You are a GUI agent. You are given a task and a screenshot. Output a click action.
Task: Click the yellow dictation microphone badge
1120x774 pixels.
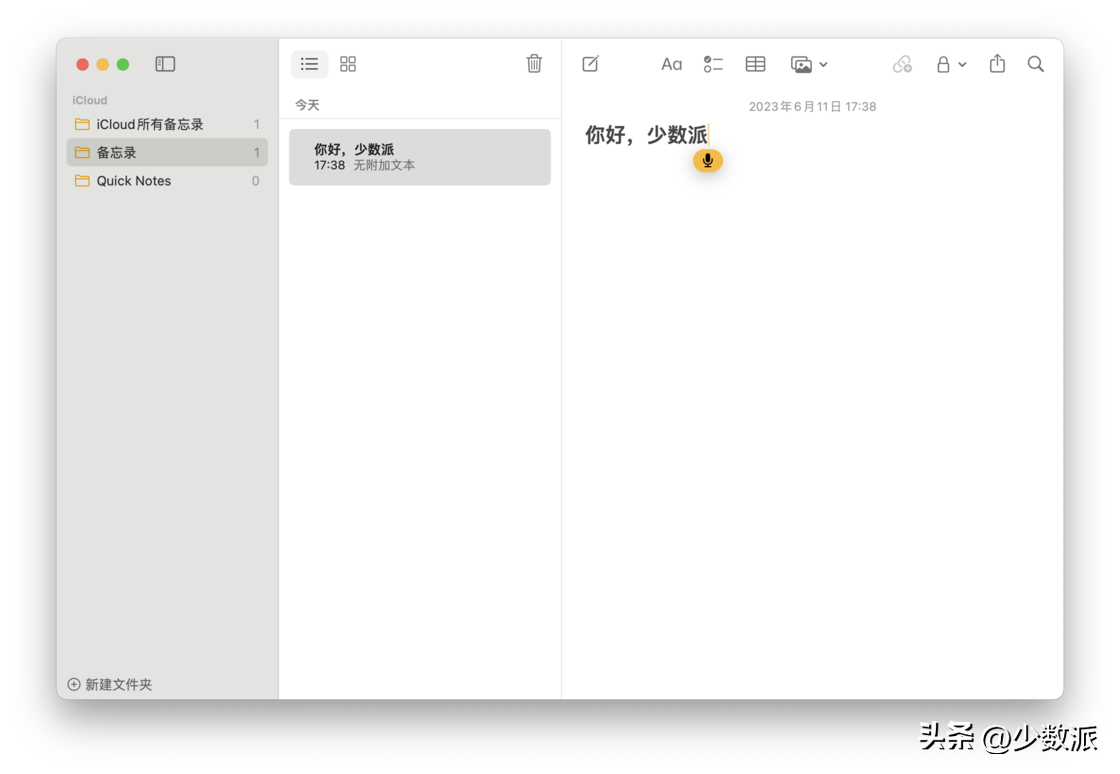tap(707, 161)
